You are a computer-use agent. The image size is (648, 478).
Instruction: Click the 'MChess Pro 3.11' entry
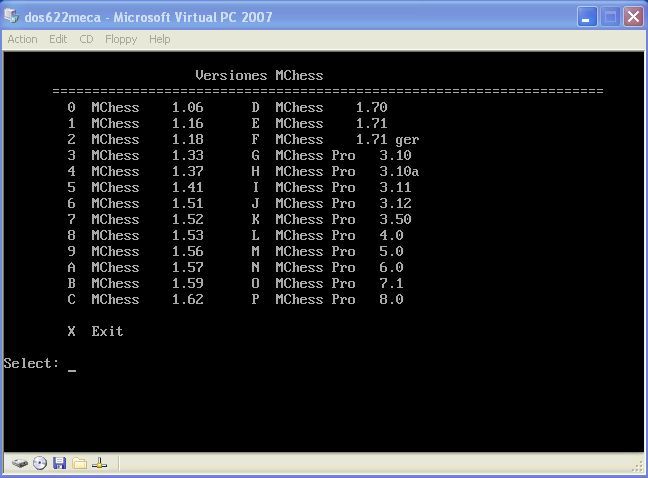331,188
